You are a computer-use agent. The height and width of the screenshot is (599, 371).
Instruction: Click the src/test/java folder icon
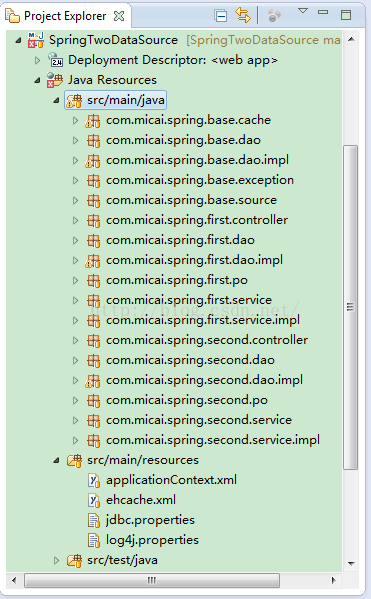pos(75,560)
